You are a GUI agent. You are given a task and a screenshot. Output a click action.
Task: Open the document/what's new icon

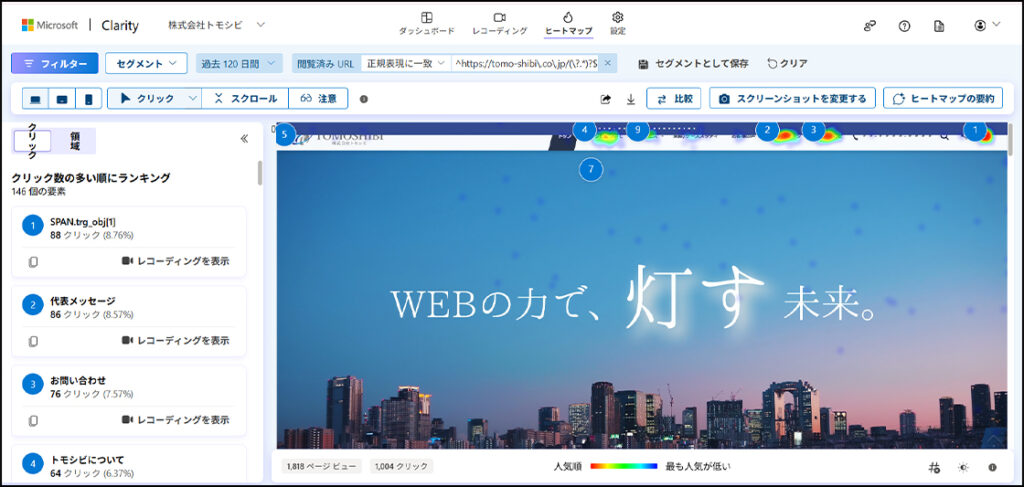[x=938, y=25]
